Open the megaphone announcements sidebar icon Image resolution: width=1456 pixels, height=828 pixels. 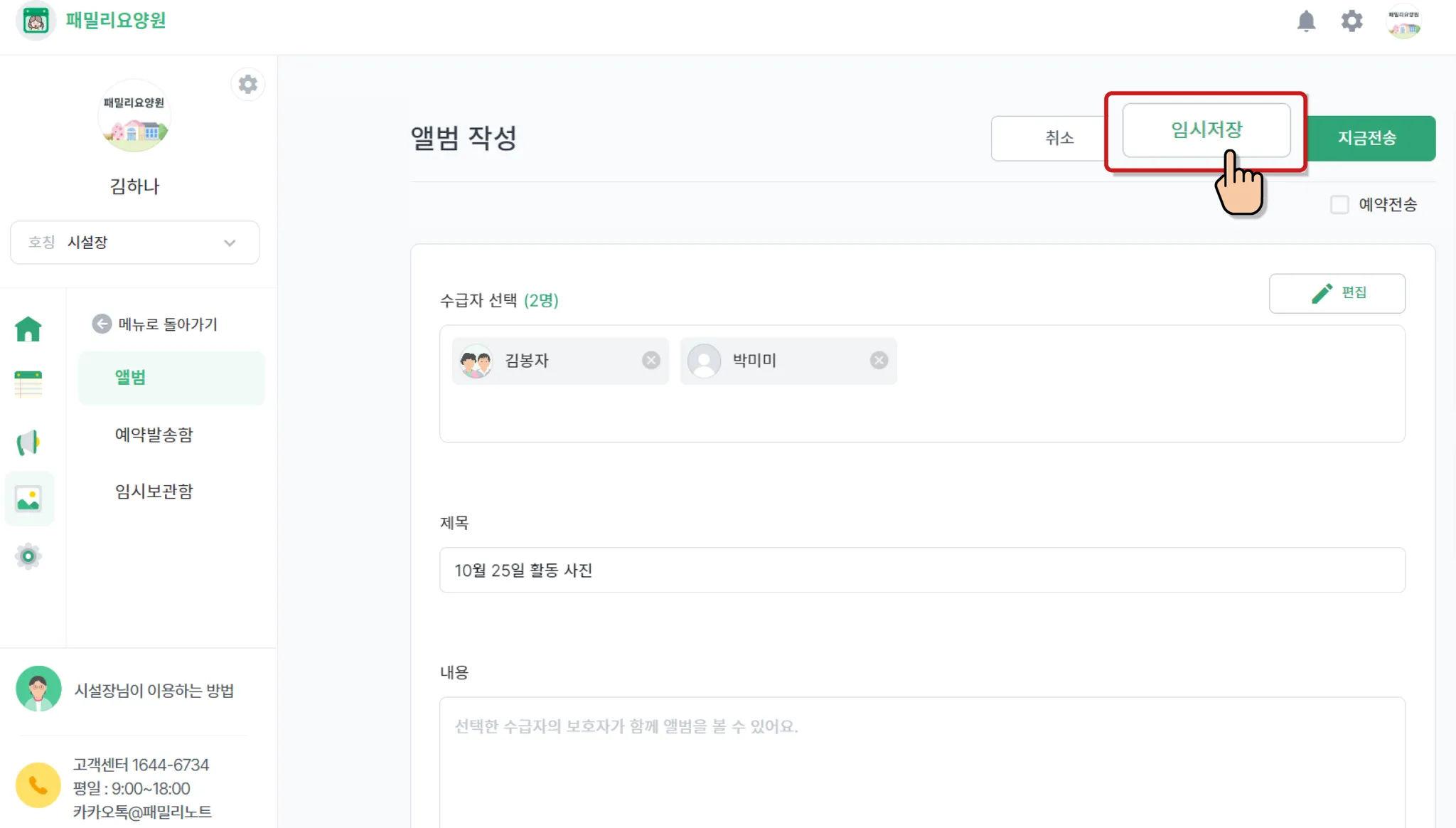pos(28,442)
